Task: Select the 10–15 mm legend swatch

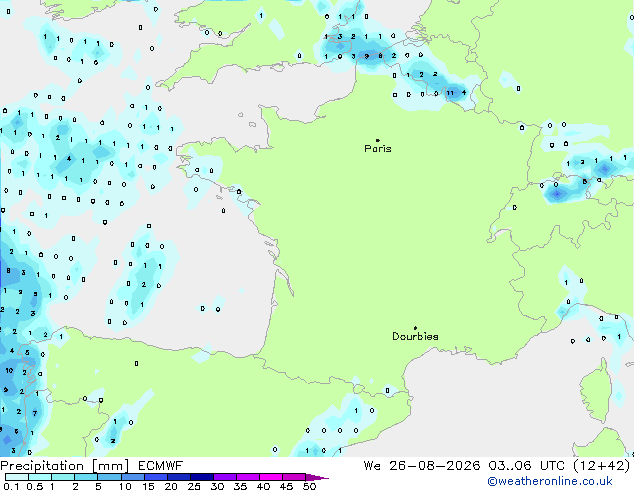Action: [x=132, y=477]
